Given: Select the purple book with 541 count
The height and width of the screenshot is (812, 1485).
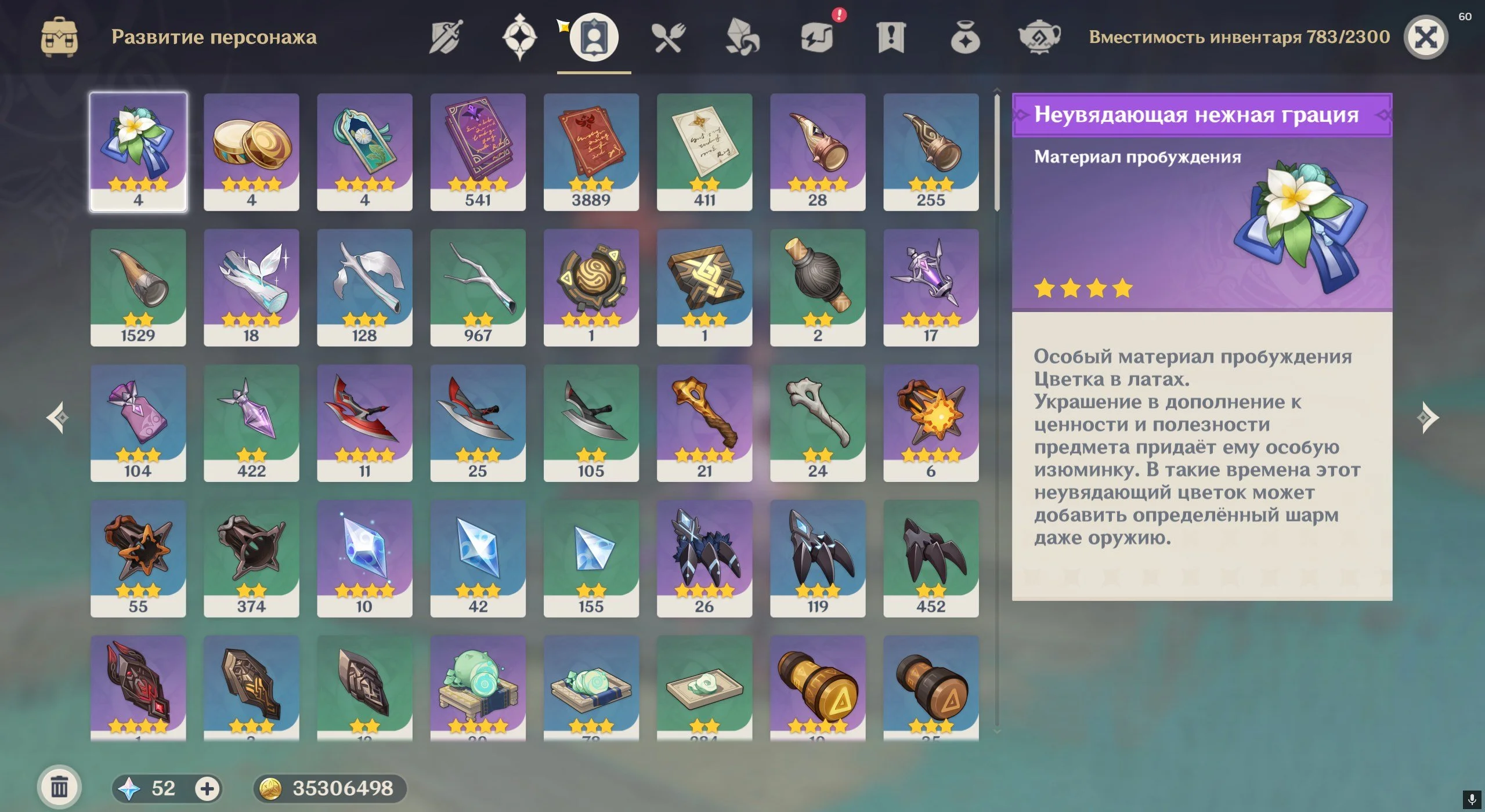Looking at the screenshot, I should click(478, 152).
